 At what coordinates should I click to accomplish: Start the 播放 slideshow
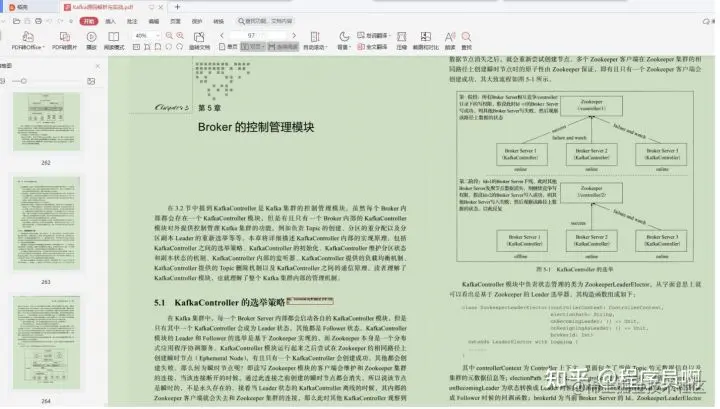pos(91,40)
